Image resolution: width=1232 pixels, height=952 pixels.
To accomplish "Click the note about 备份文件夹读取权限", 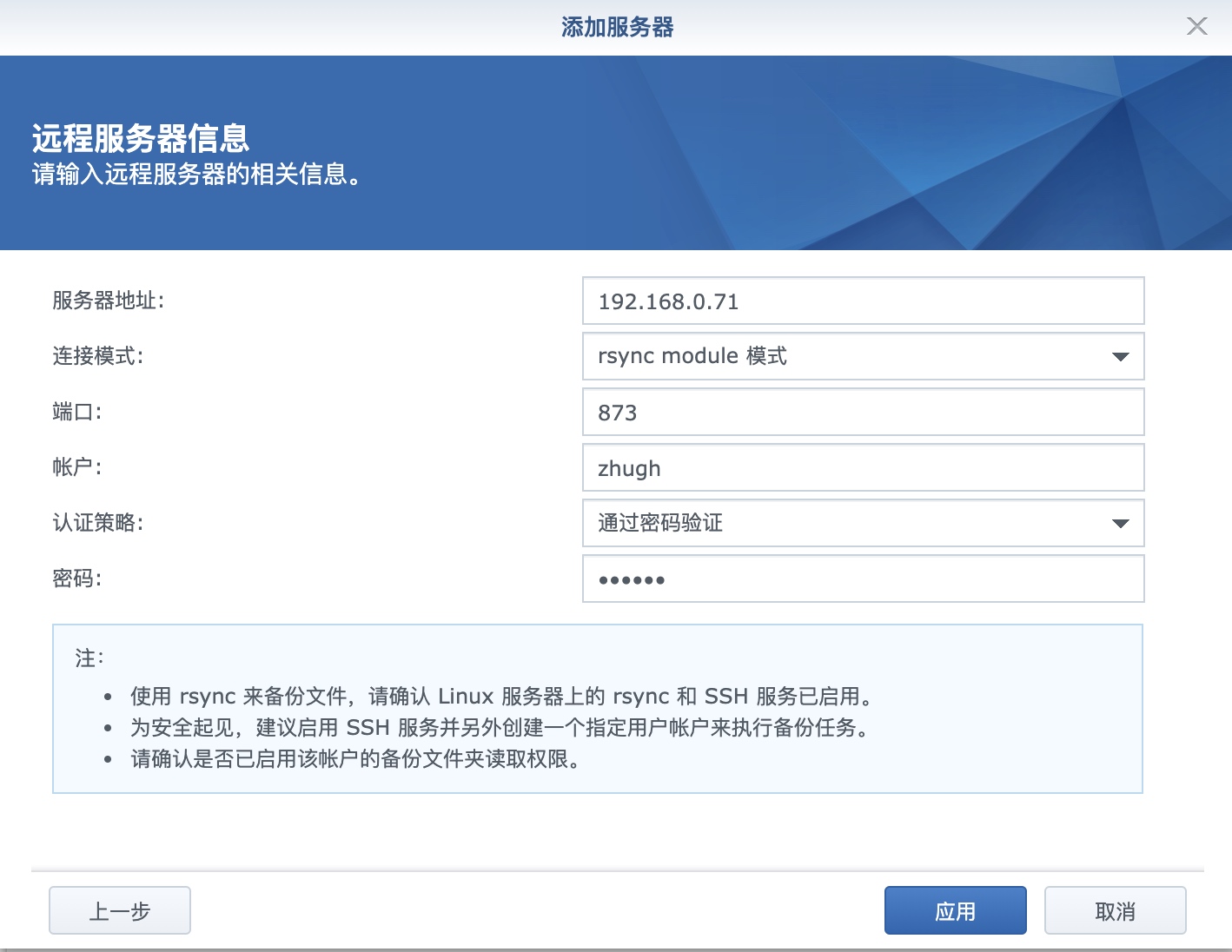I will (x=356, y=759).
